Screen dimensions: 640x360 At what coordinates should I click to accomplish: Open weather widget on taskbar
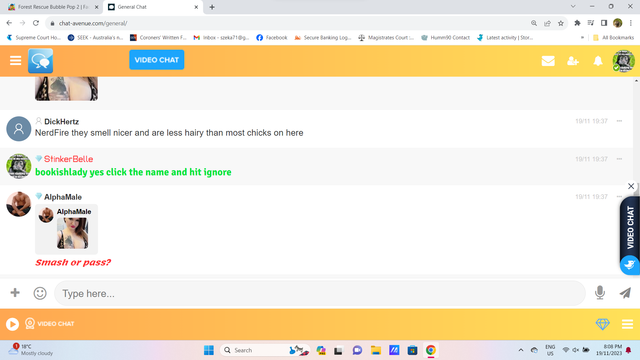(31, 350)
